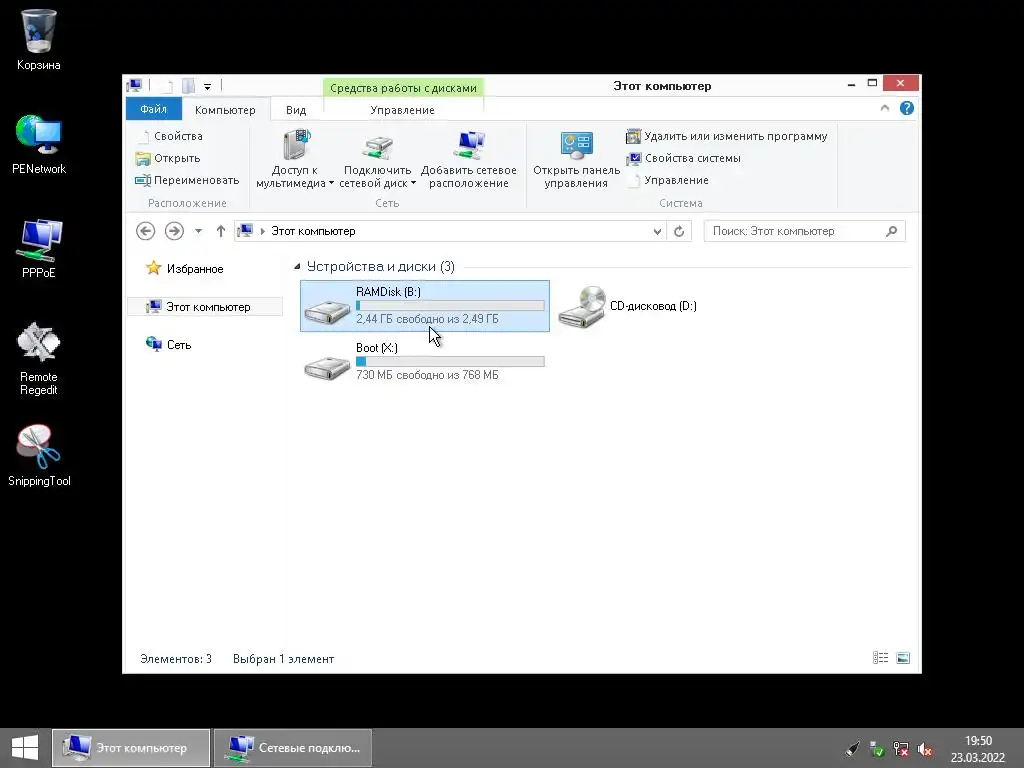Open the PPPoE desktop shortcut

tap(39, 249)
